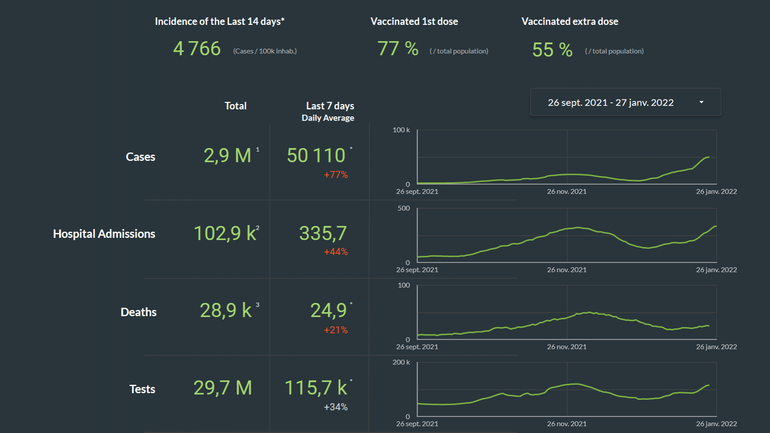Click the arrow beside the date range

pyautogui.click(x=701, y=102)
